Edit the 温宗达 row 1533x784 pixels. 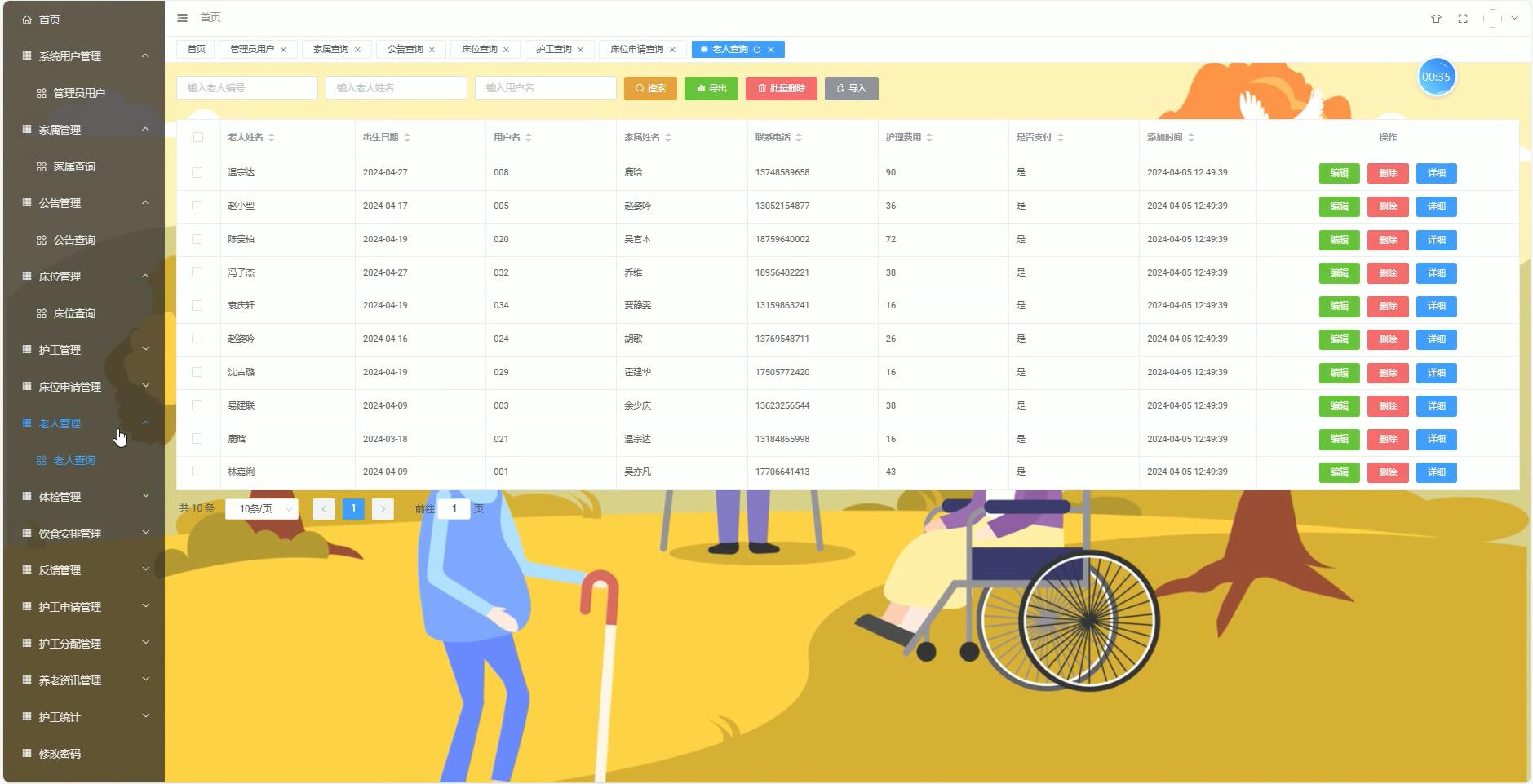tap(1340, 173)
